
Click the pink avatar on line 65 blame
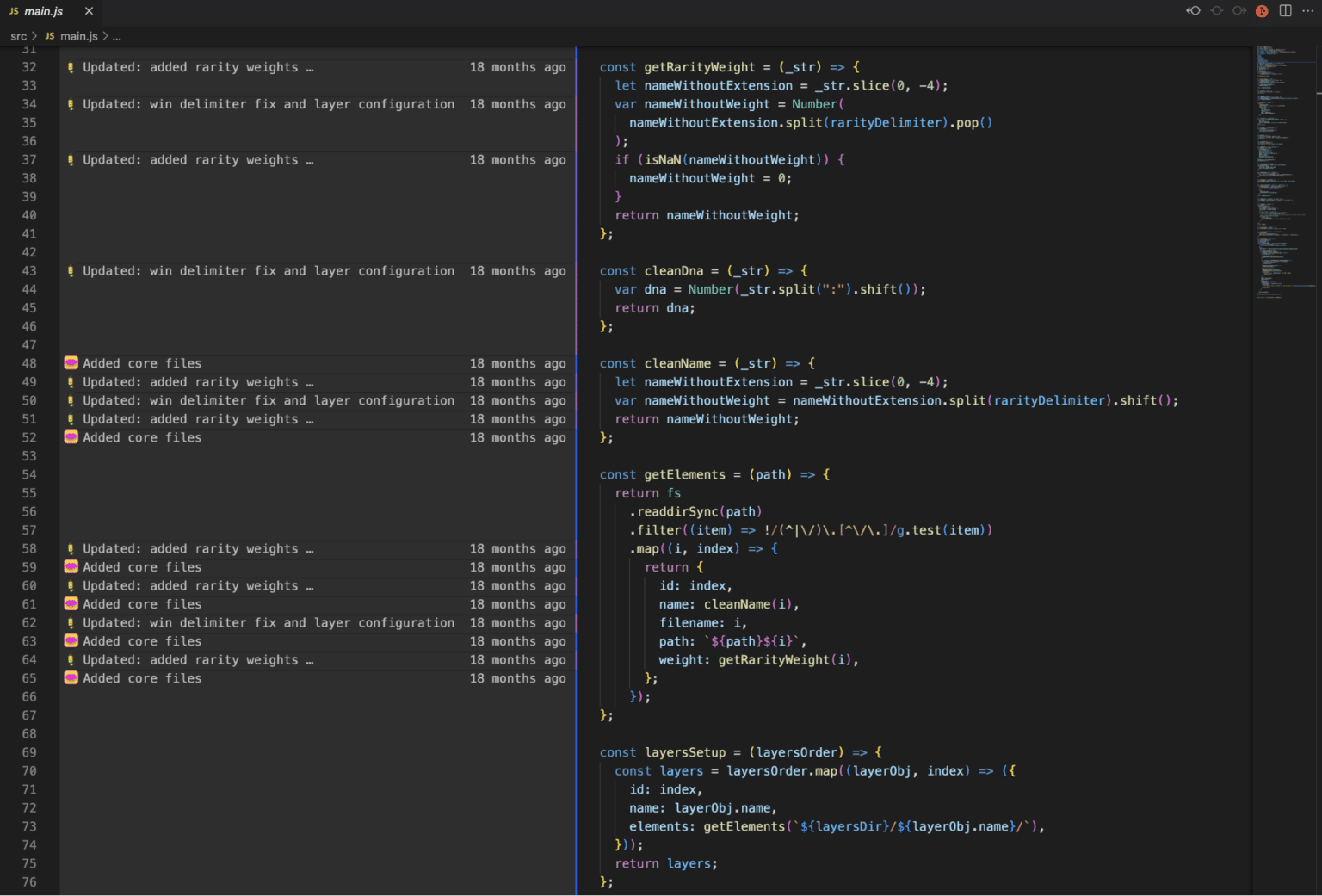point(71,678)
